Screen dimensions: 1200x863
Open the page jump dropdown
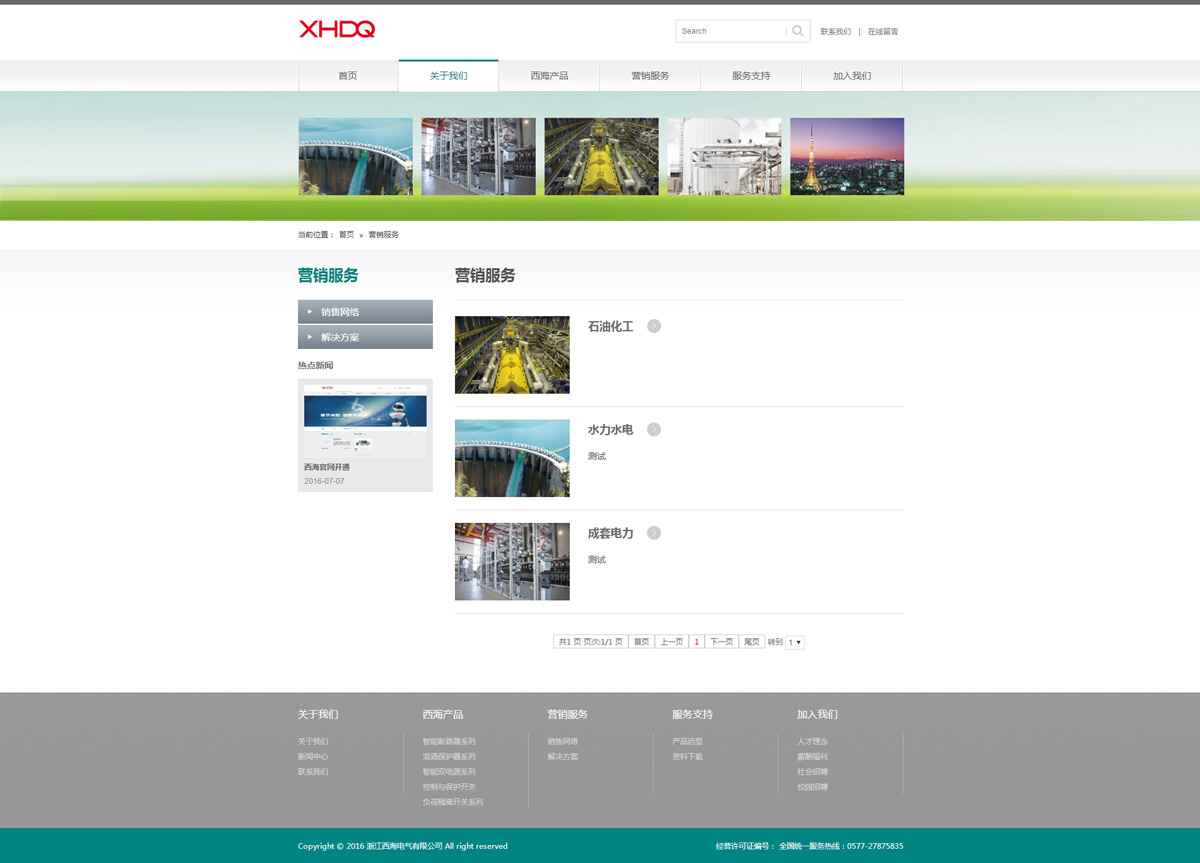(x=795, y=642)
